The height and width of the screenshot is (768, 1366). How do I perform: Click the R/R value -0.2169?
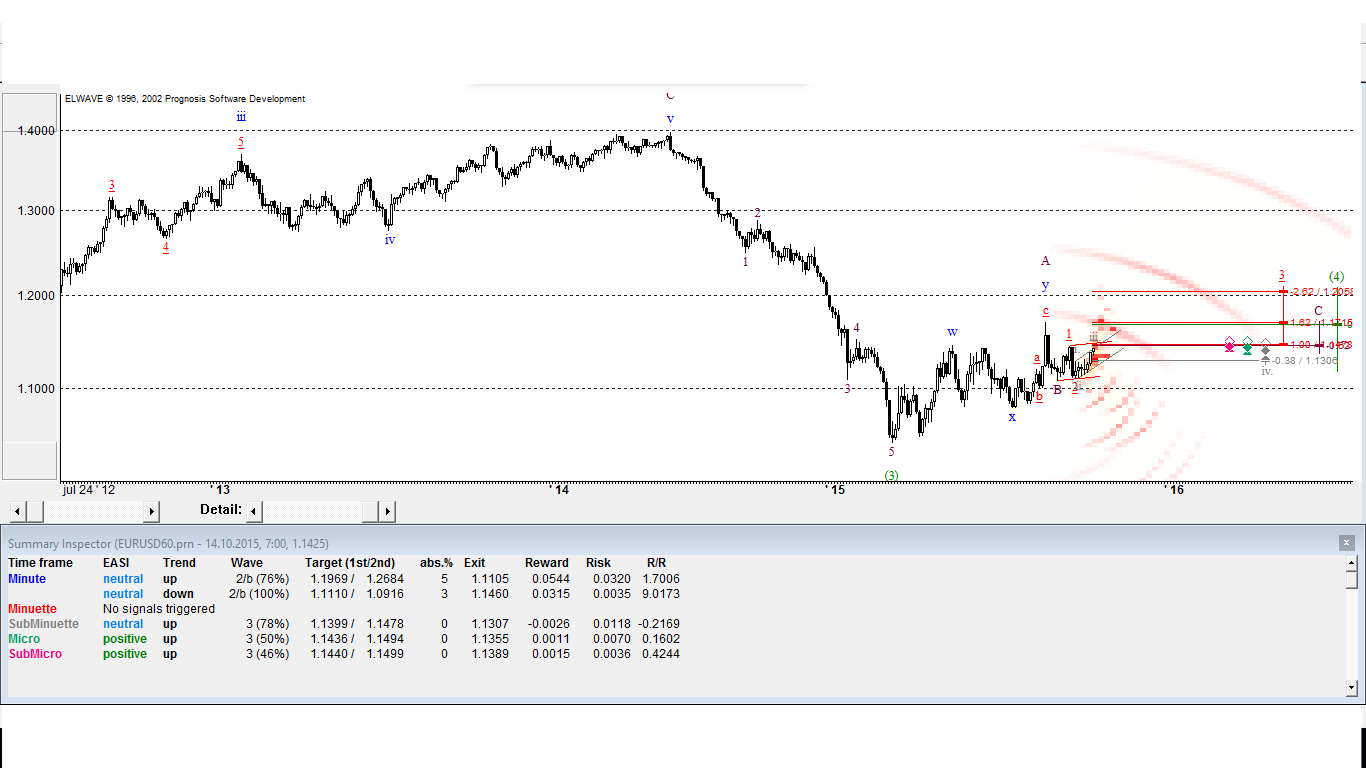tap(659, 624)
